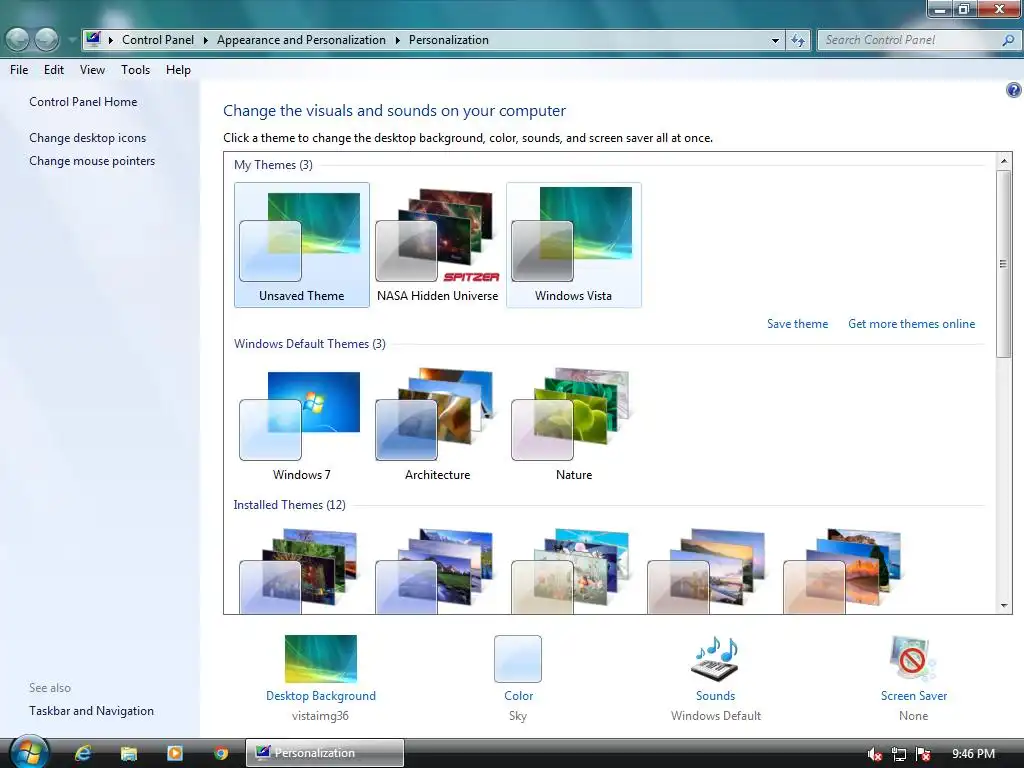Click Change mouse pointers link
1024x768 pixels.
point(92,161)
